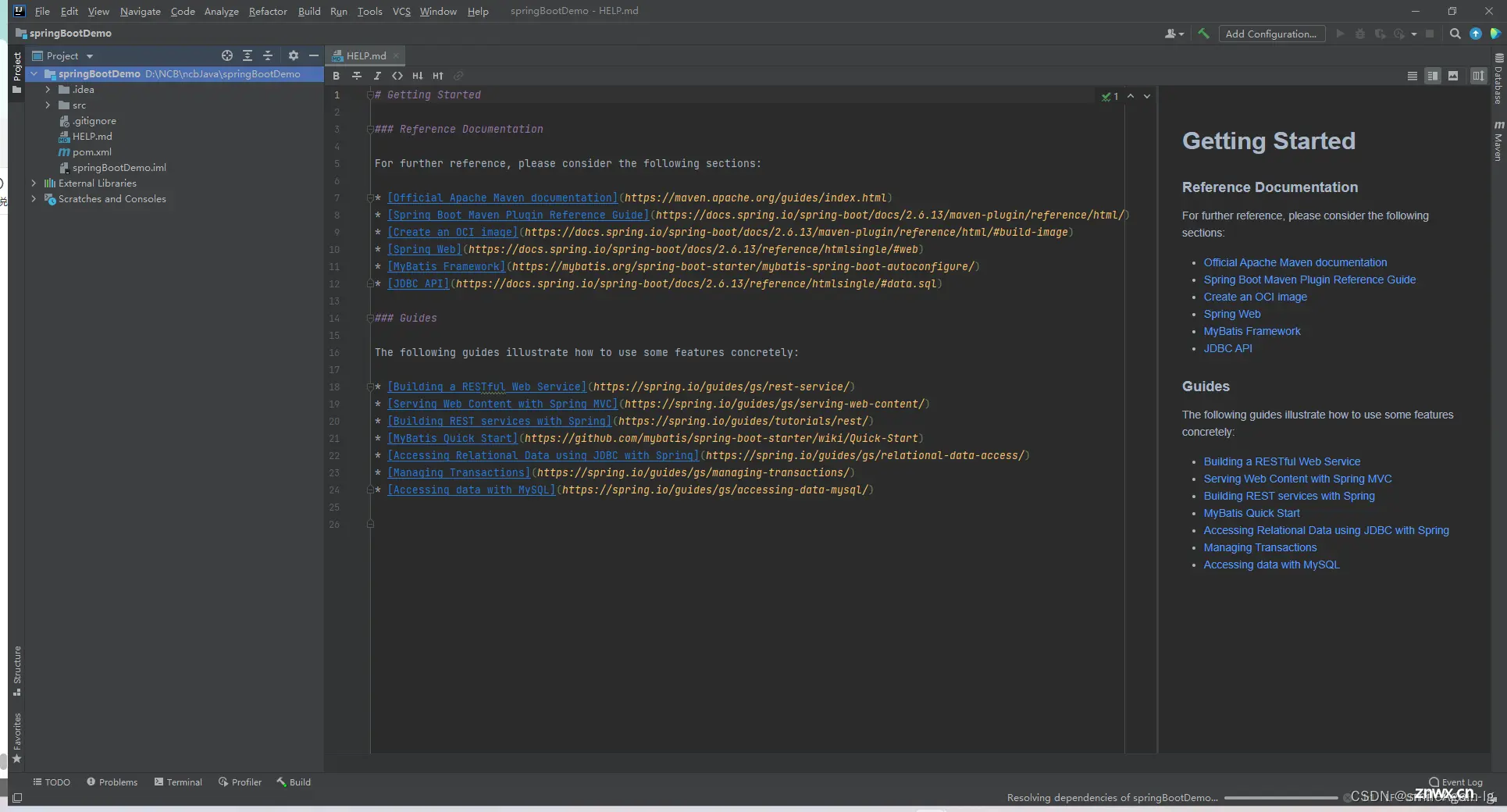The image size is (1507, 812).
Task: Open the Build tool window
Action: pyautogui.click(x=294, y=782)
